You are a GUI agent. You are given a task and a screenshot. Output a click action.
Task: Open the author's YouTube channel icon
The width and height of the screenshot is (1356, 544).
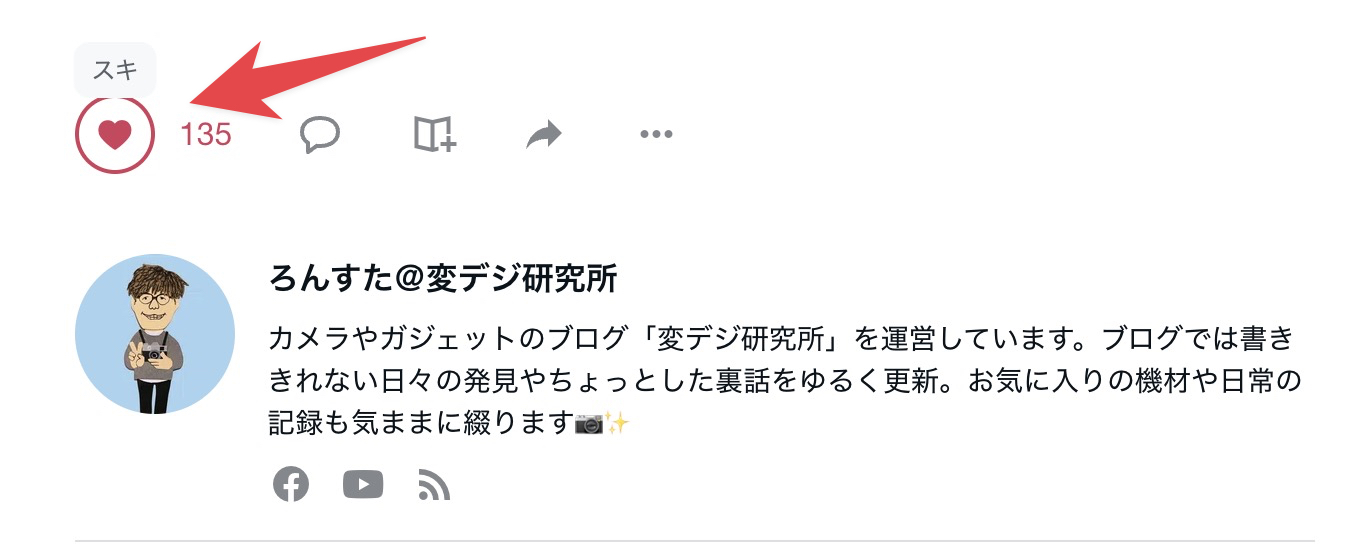coord(363,485)
